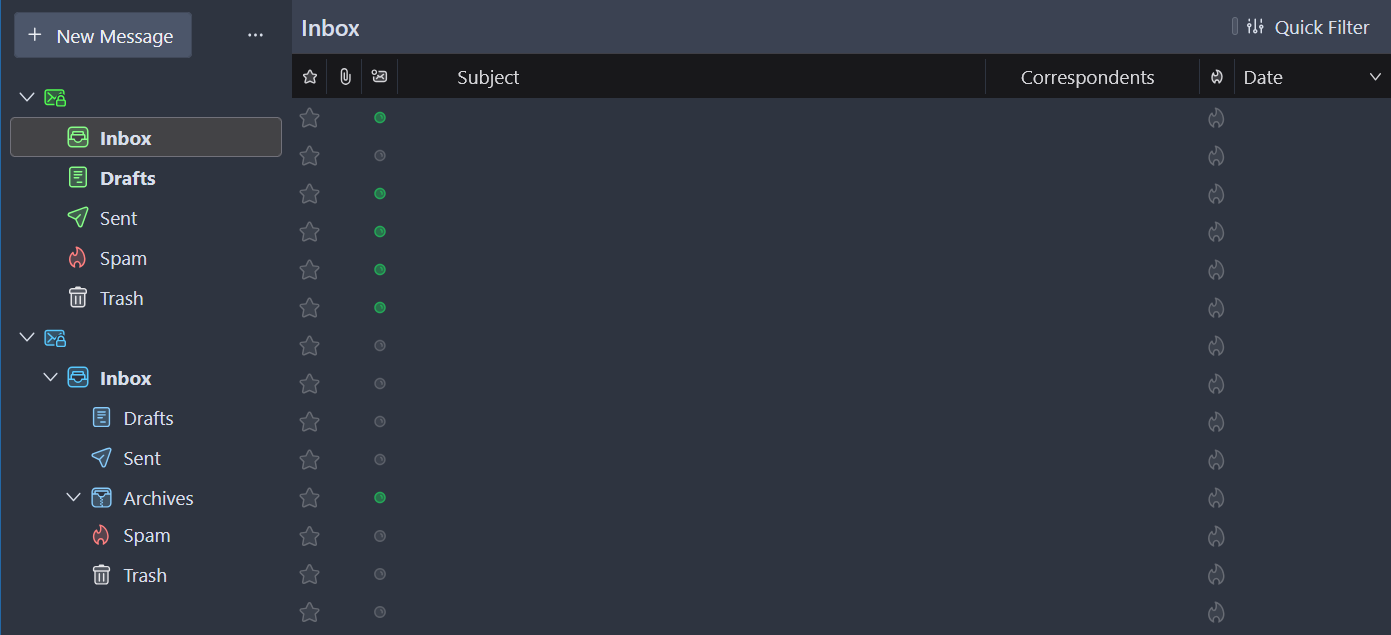Select the Drafts folder with bold label

[127, 178]
